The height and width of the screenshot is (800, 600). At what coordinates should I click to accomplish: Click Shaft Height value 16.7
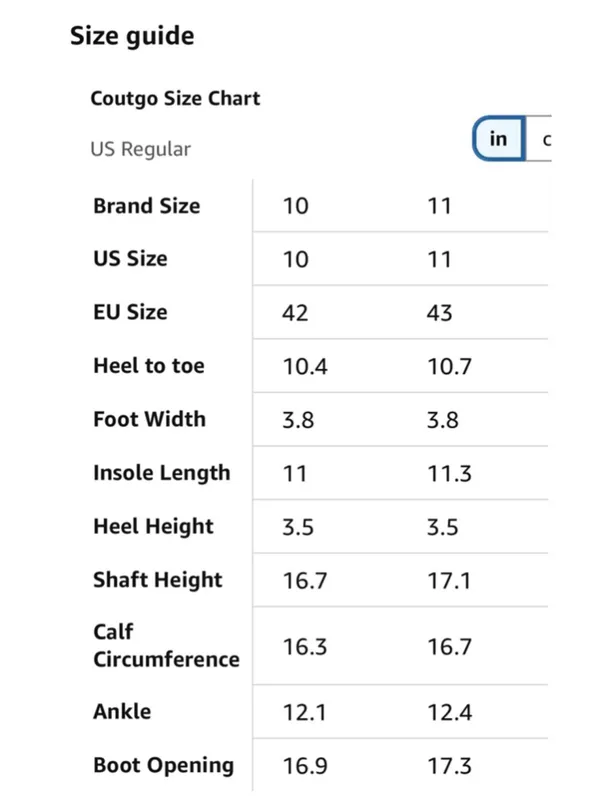tap(305, 581)
